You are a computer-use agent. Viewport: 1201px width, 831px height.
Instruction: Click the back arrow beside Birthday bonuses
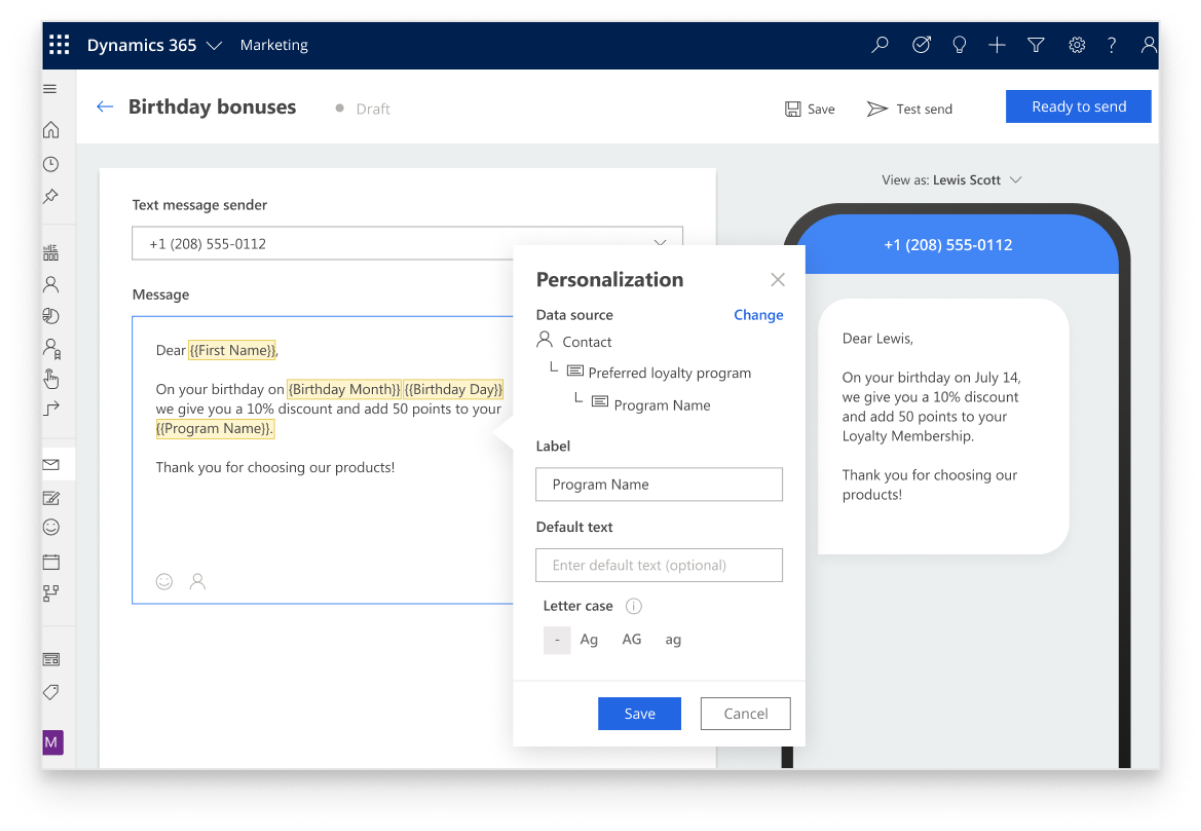point(105,107)
